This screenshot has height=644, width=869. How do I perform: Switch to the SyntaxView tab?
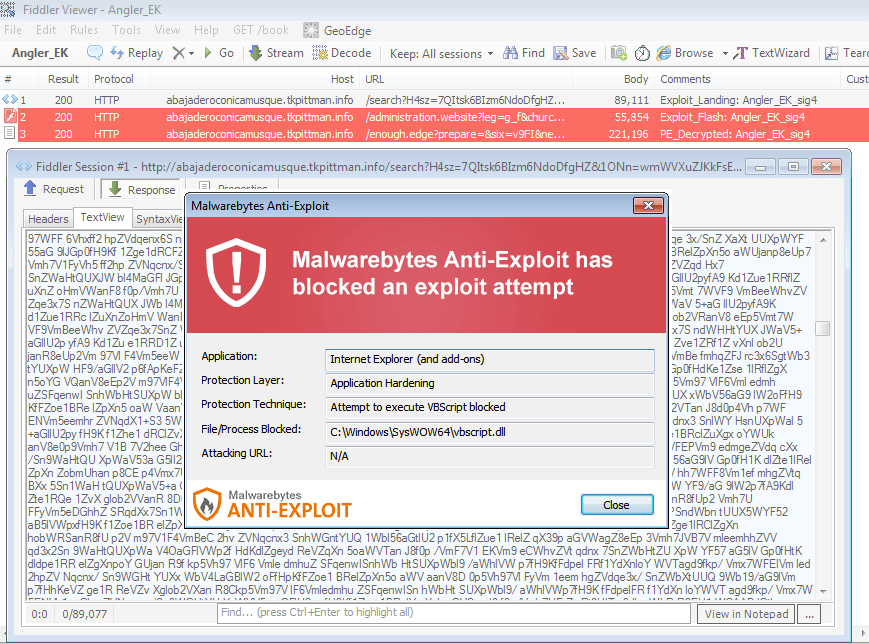pyautogui.click(x=160, y=217)
